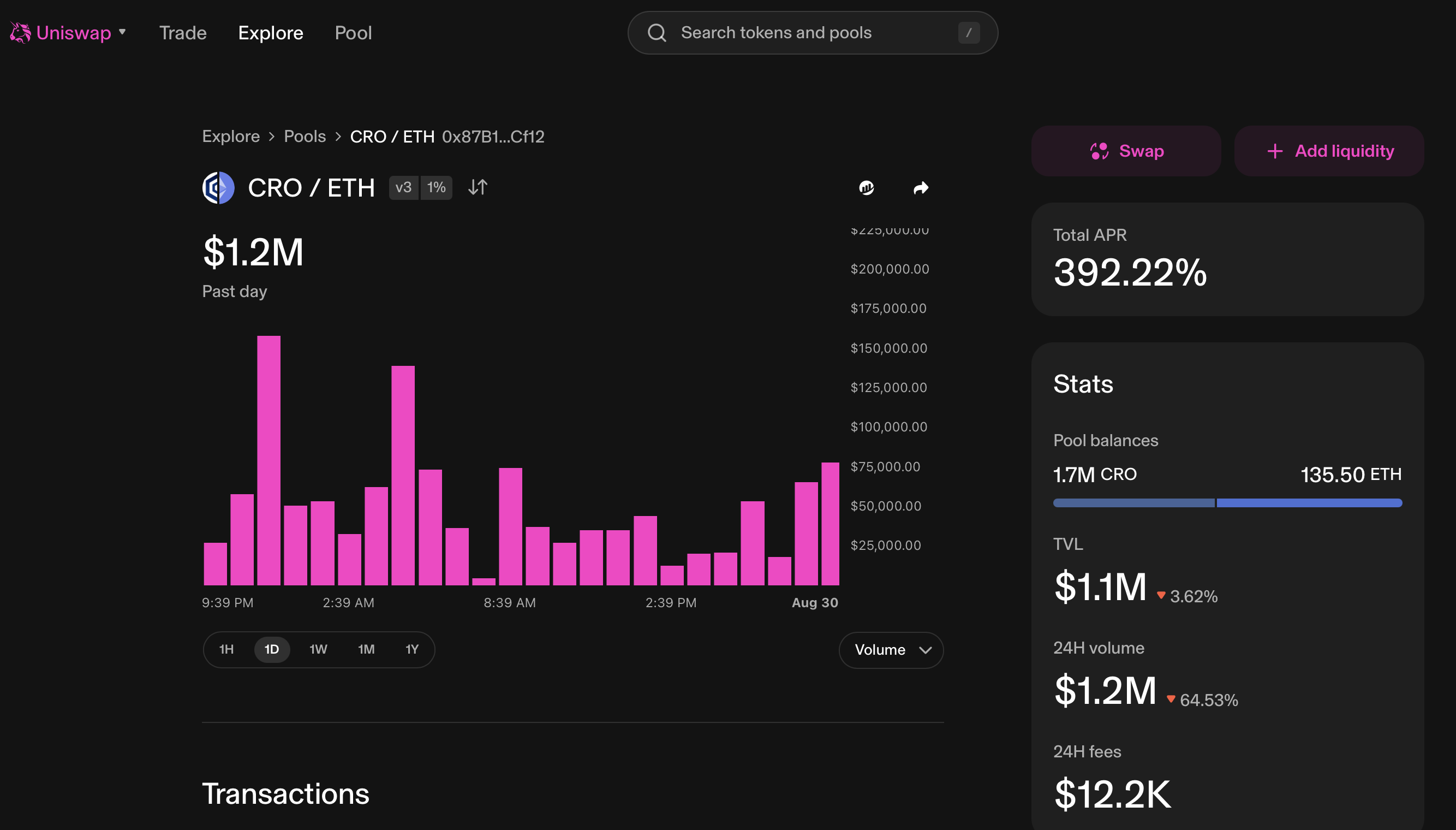Click the Transactions section heading
Screen dimensions: 1456x830
pyautogui.click(x=286, y=794)
